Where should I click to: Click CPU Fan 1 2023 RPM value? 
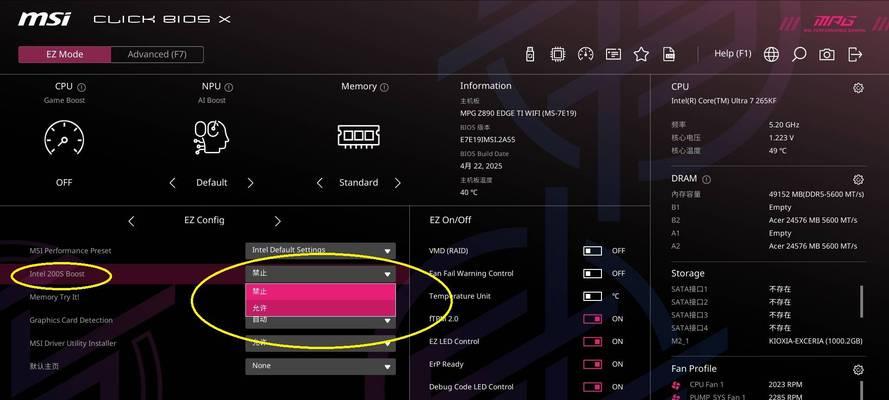[785, 385]
